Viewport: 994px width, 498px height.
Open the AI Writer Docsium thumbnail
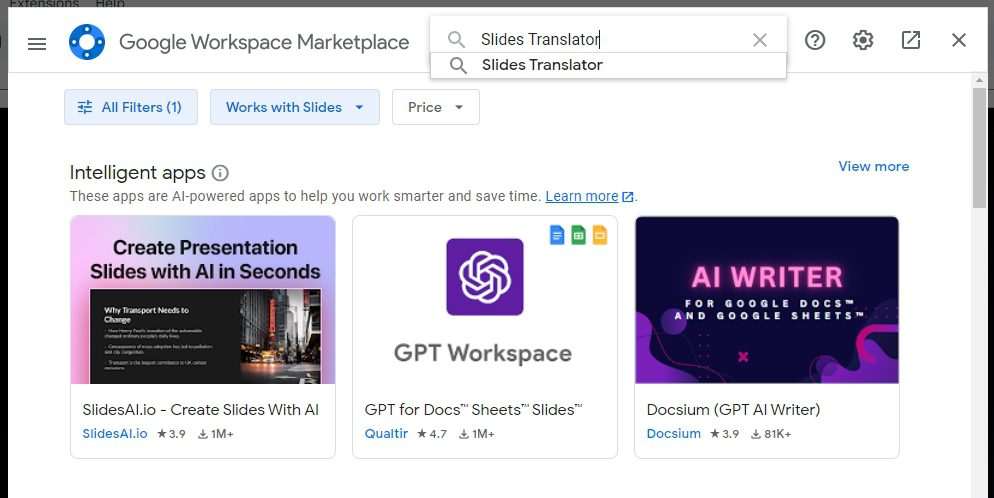tap(766, 300)
